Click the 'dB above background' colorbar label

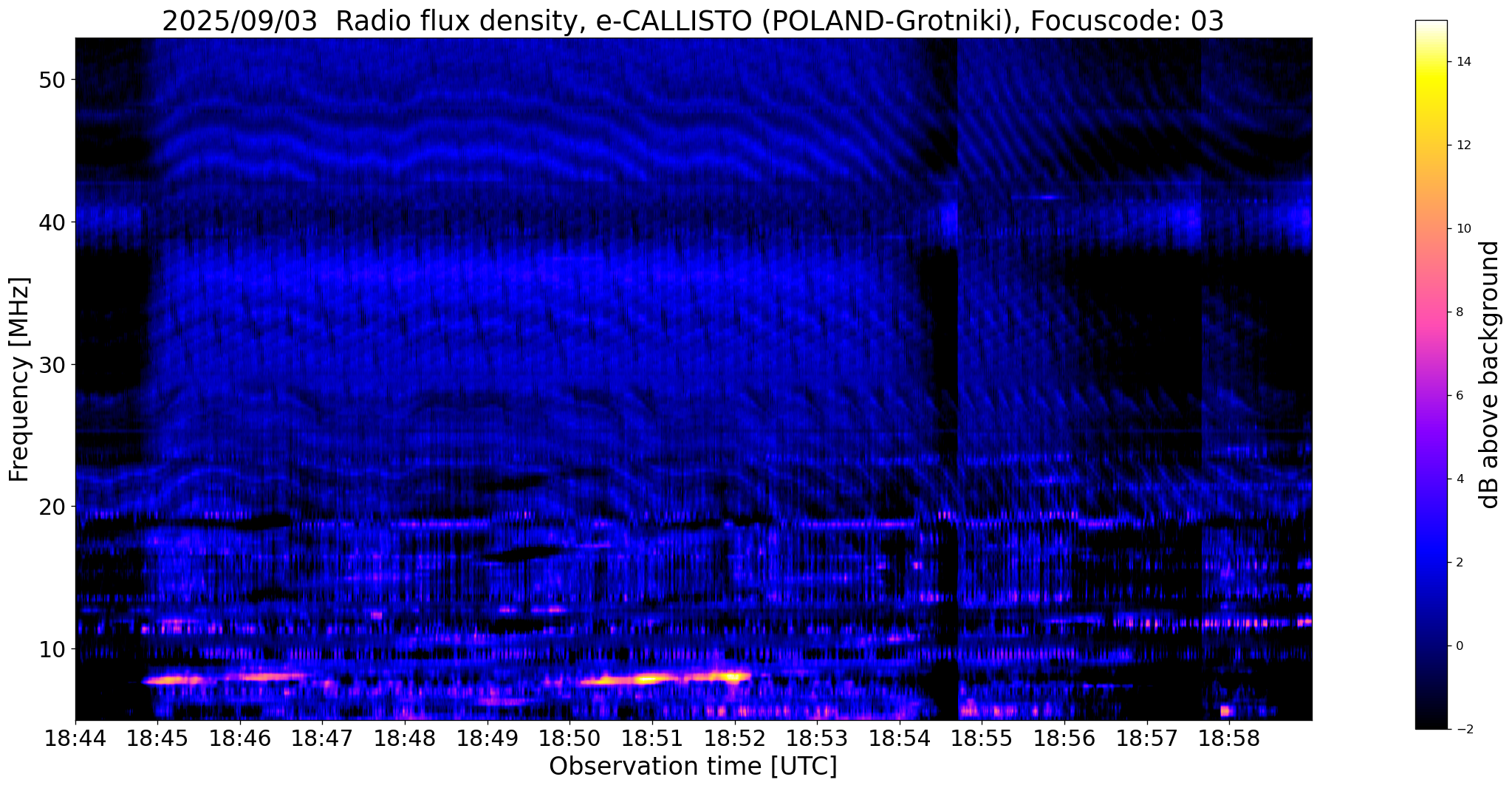[1490, 374]
